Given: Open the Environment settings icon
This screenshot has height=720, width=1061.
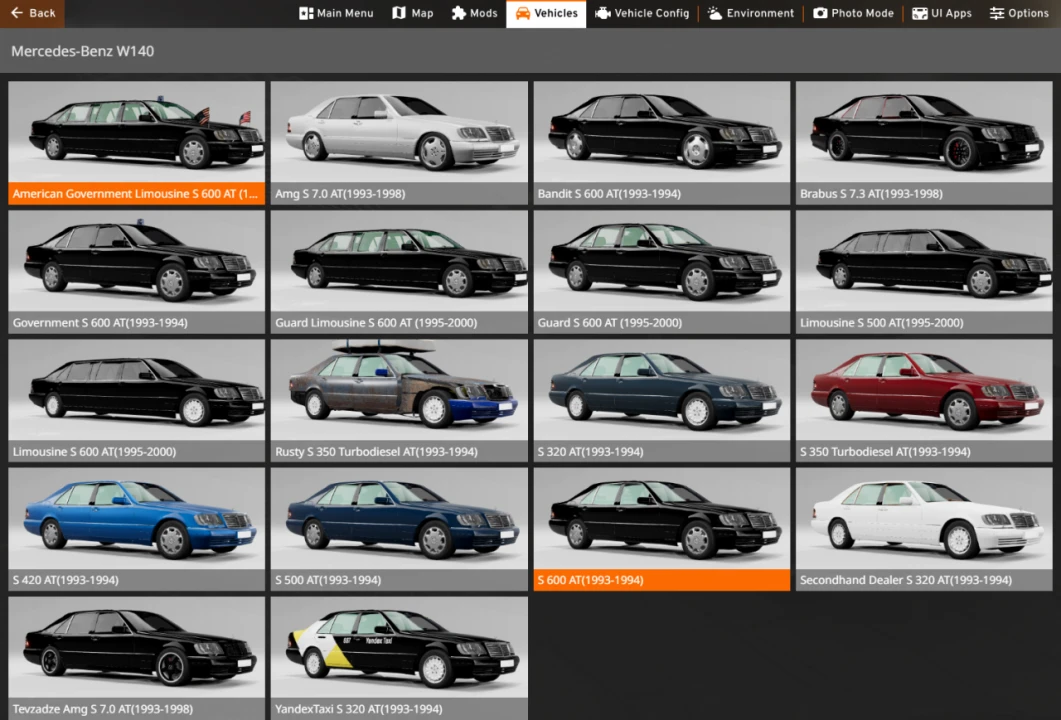Looking at the screenshot, I should coord(714,13).
